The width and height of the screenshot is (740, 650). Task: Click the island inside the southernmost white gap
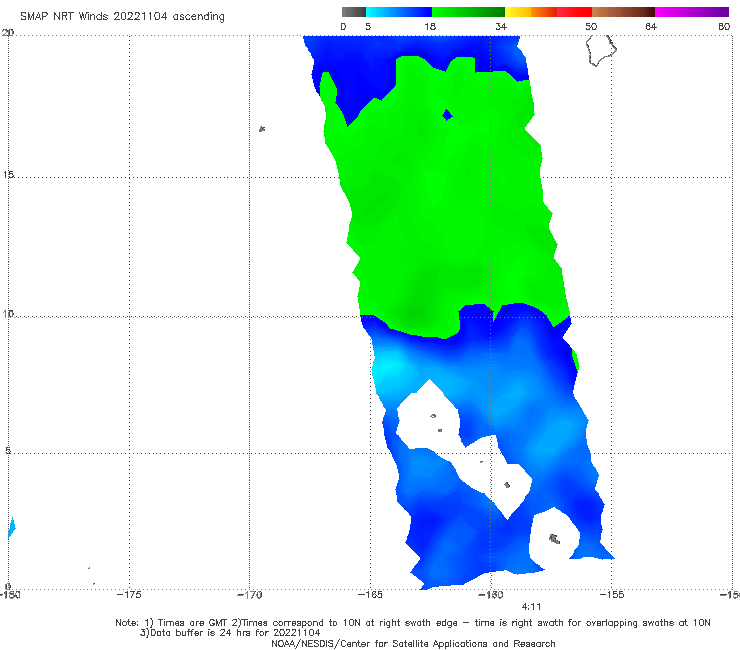pos(555,539)
